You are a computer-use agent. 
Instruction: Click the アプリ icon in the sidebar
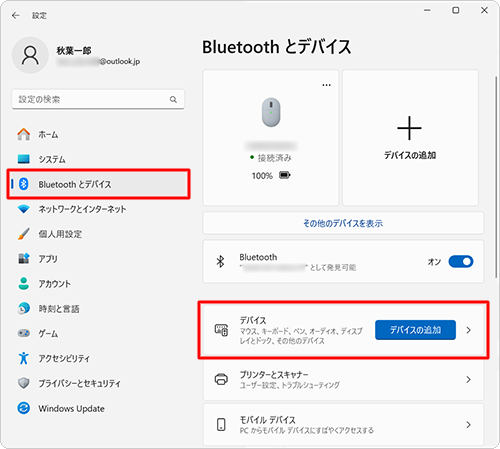coord(24,258)
